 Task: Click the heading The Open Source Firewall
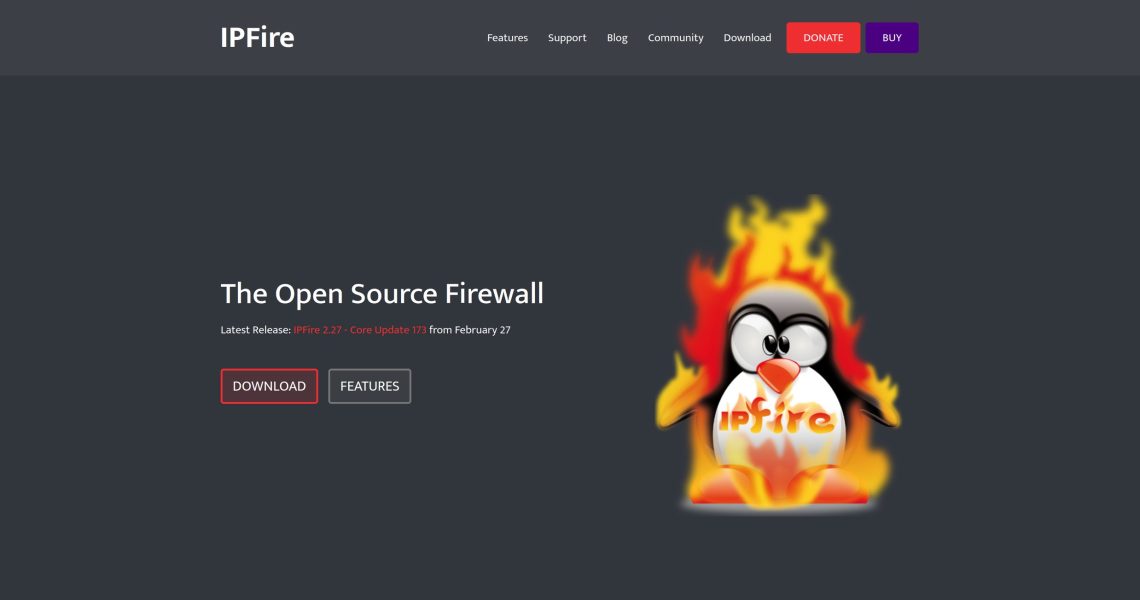[382, 293]
